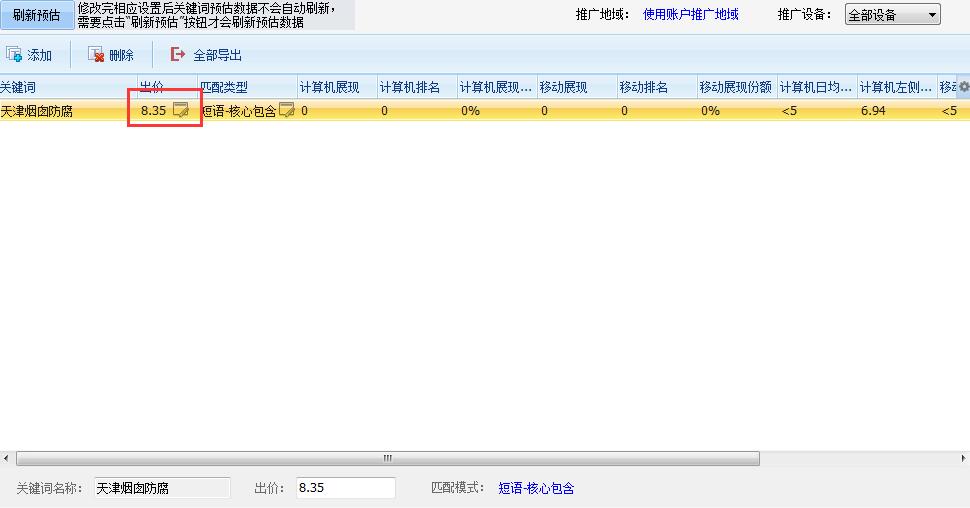Click the 移动展现份额 column header
Image resolution: width=970 pixels, height=508 pixels.
[736, 87]
